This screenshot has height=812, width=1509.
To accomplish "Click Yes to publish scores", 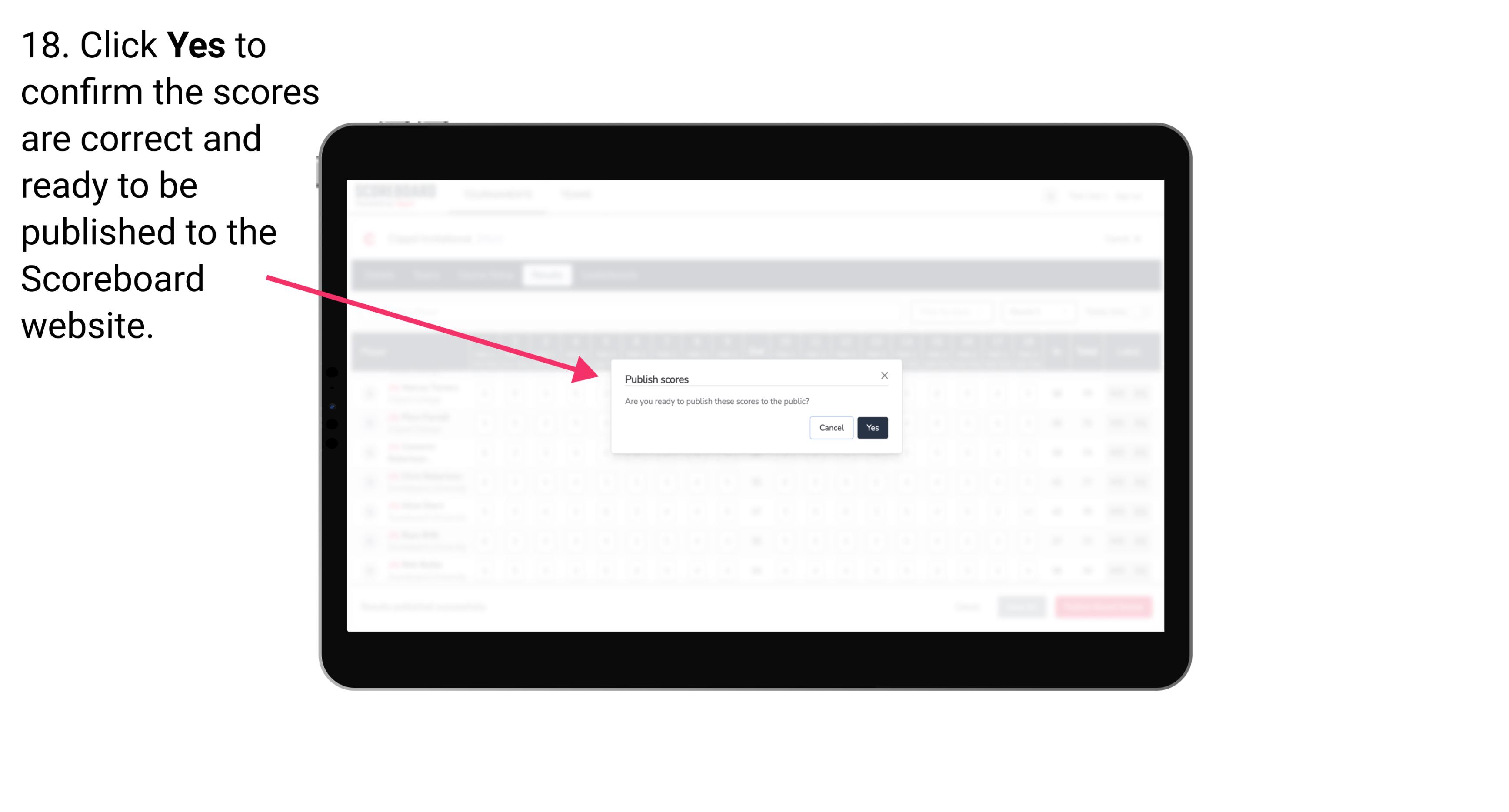I will click(873, 427).
